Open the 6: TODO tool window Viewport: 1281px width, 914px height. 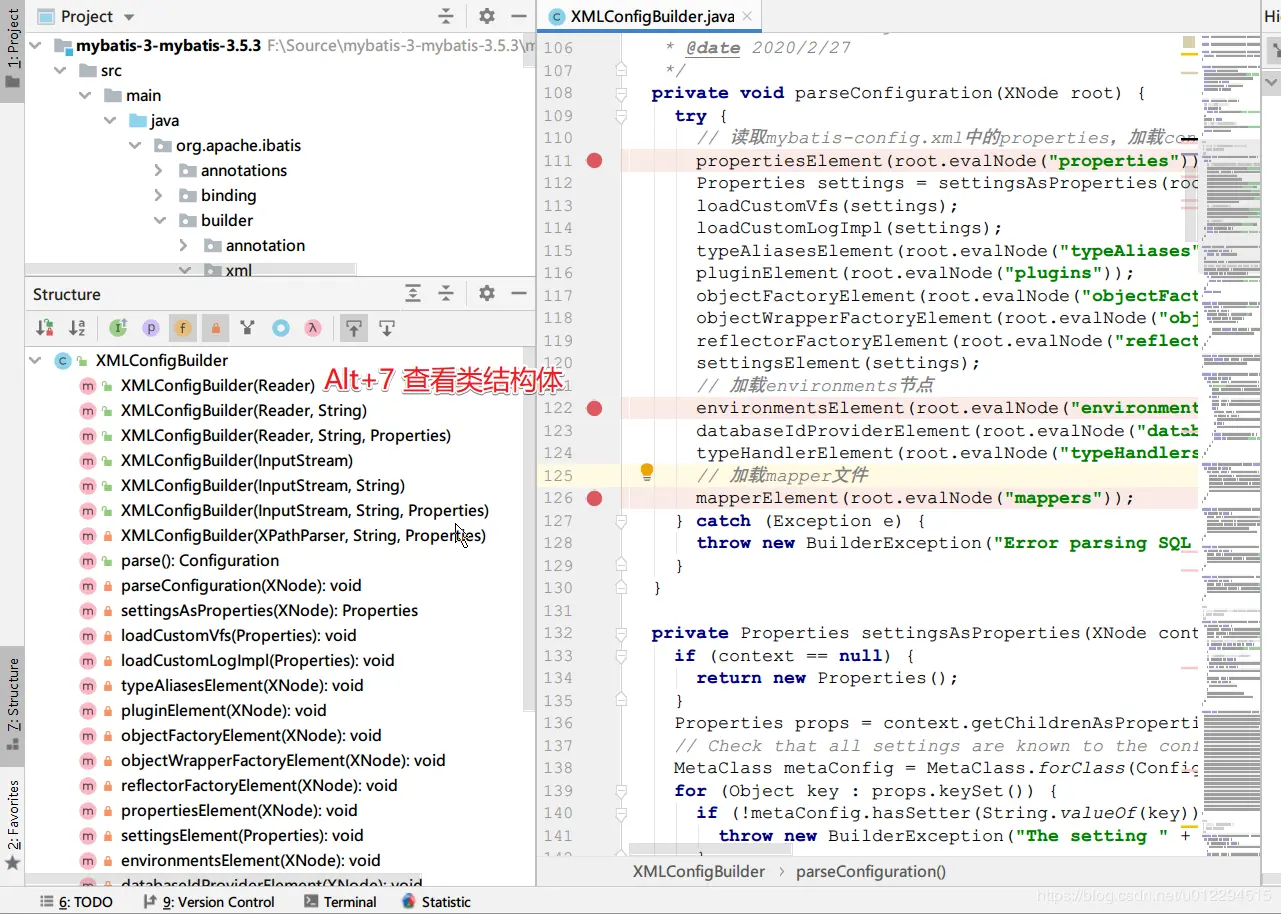[77, 902]
